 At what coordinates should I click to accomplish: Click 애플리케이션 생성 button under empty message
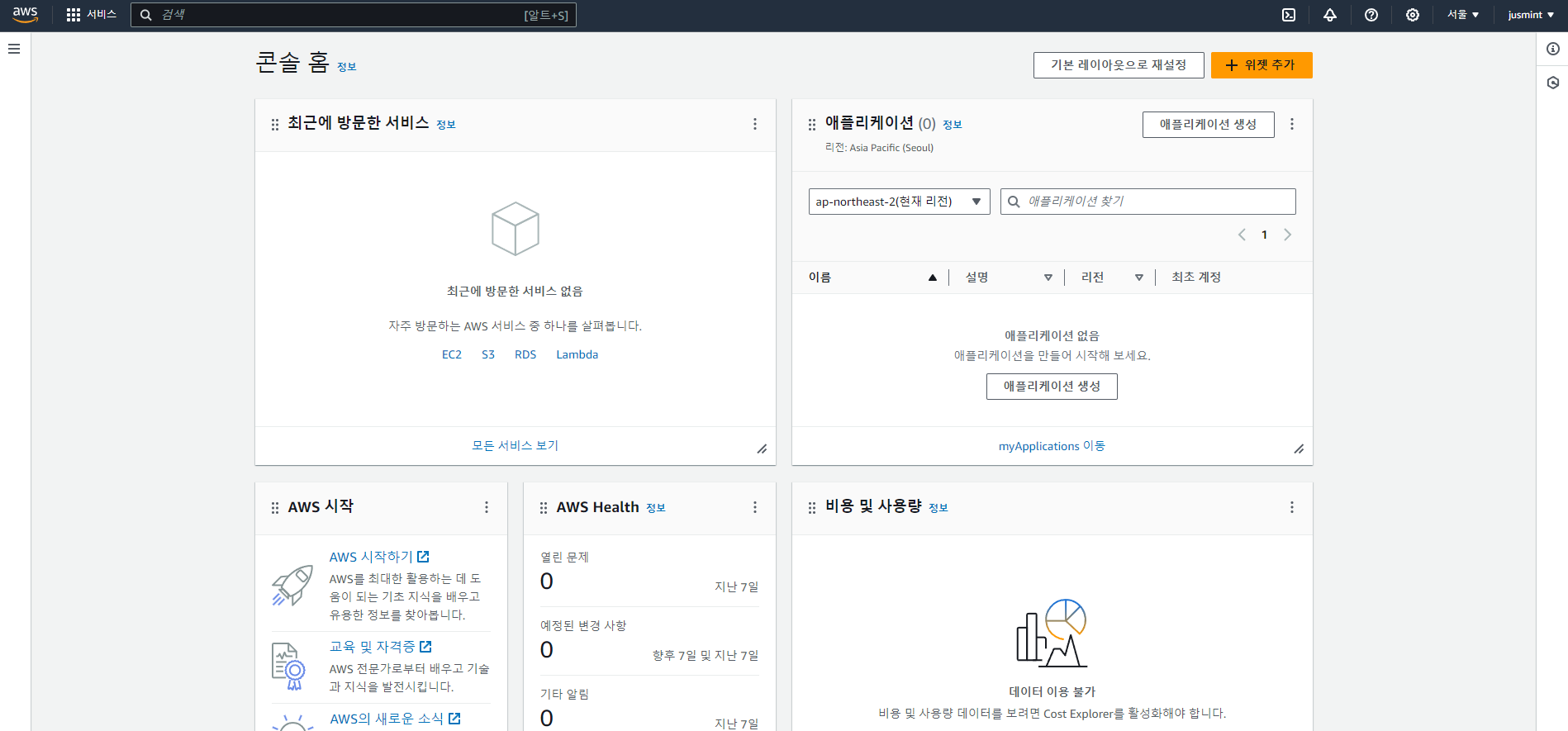tap(1052, 387)
